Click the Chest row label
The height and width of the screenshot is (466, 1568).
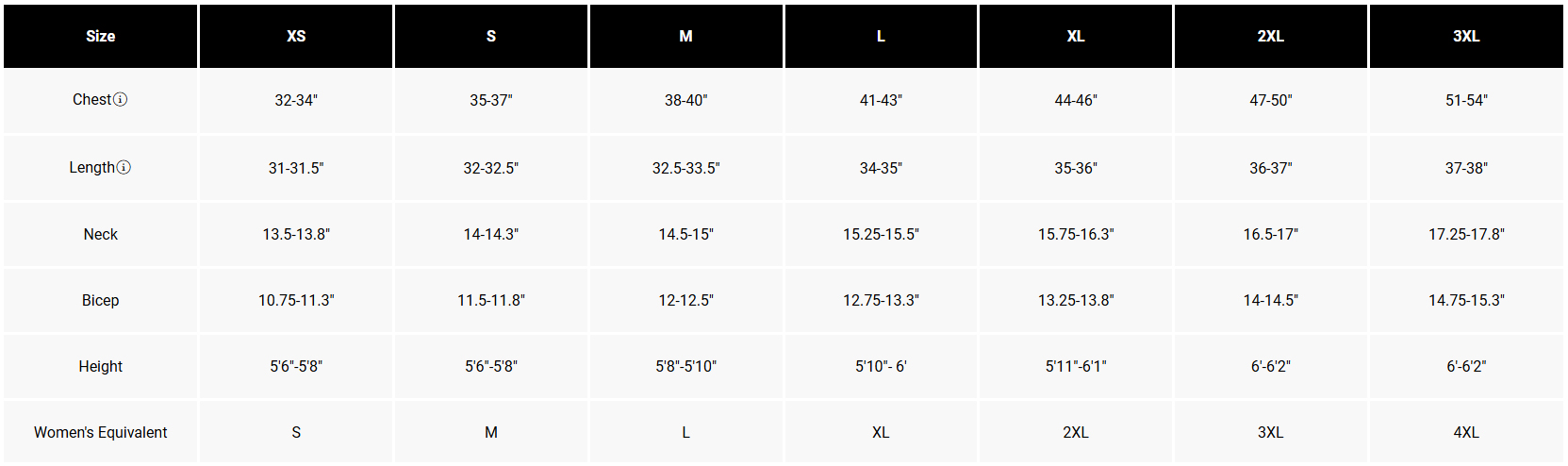coord(91,99)
